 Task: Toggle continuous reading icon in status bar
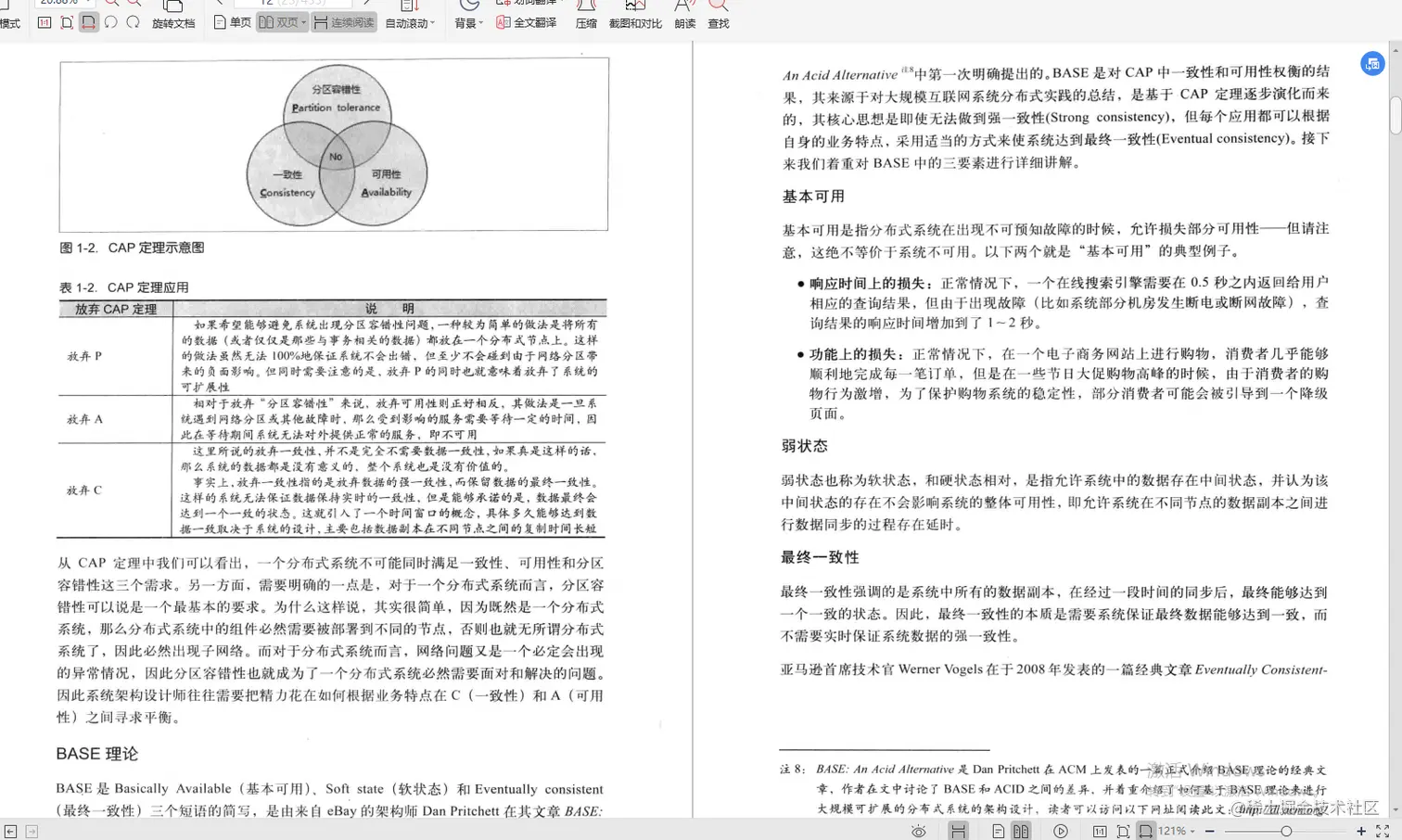(x=958, y=832)
